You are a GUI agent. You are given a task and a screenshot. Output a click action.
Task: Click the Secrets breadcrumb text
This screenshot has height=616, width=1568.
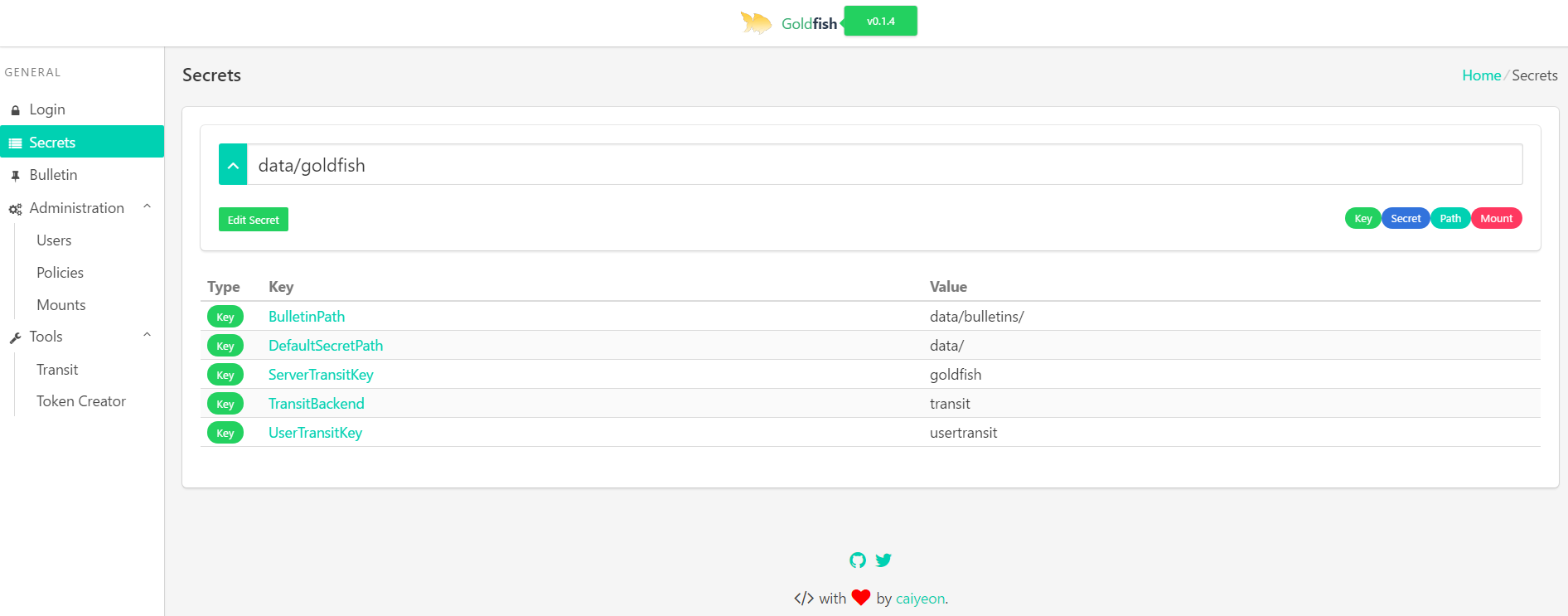pos(1535,75)
